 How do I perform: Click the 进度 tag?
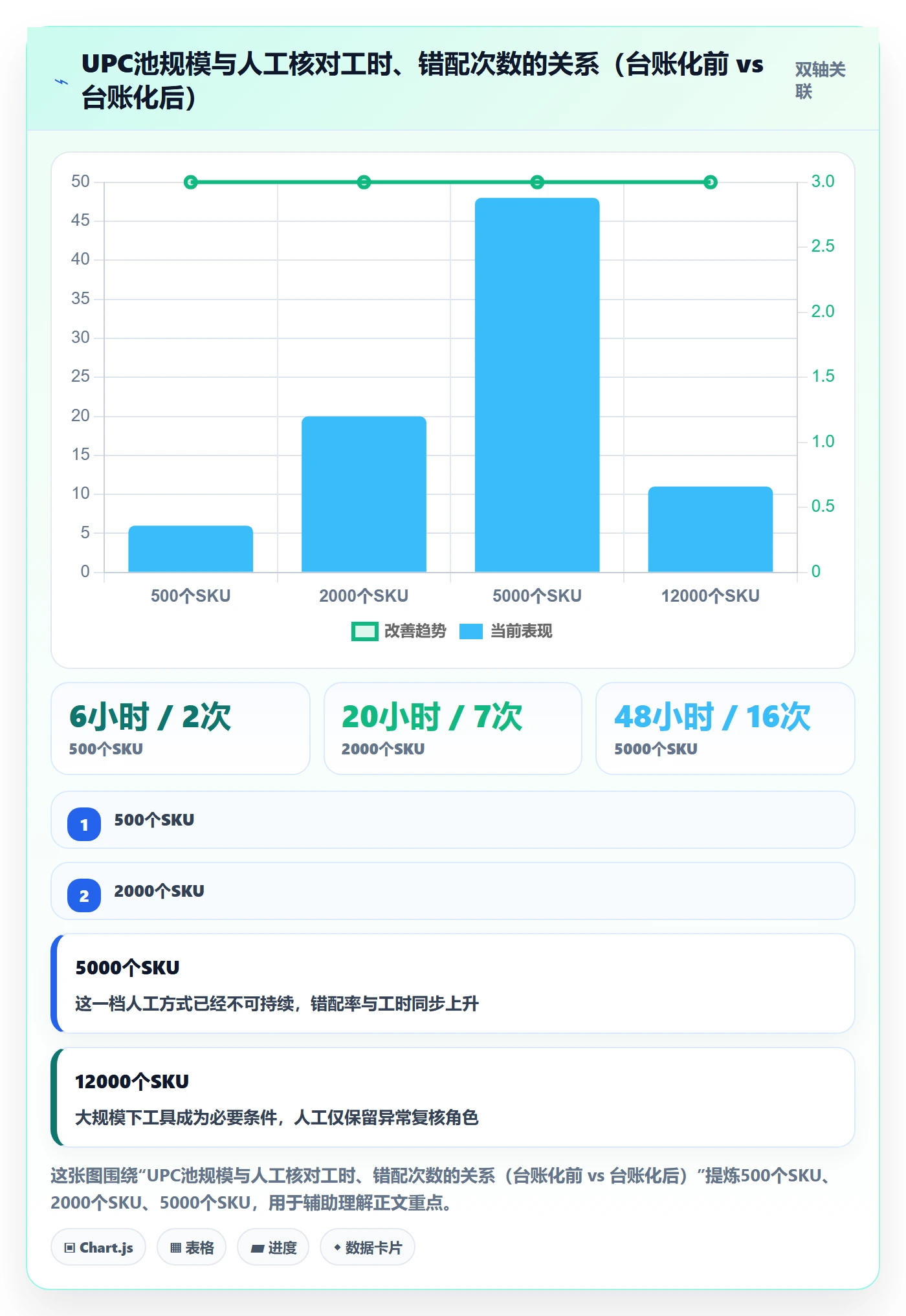click(273, 1247)
